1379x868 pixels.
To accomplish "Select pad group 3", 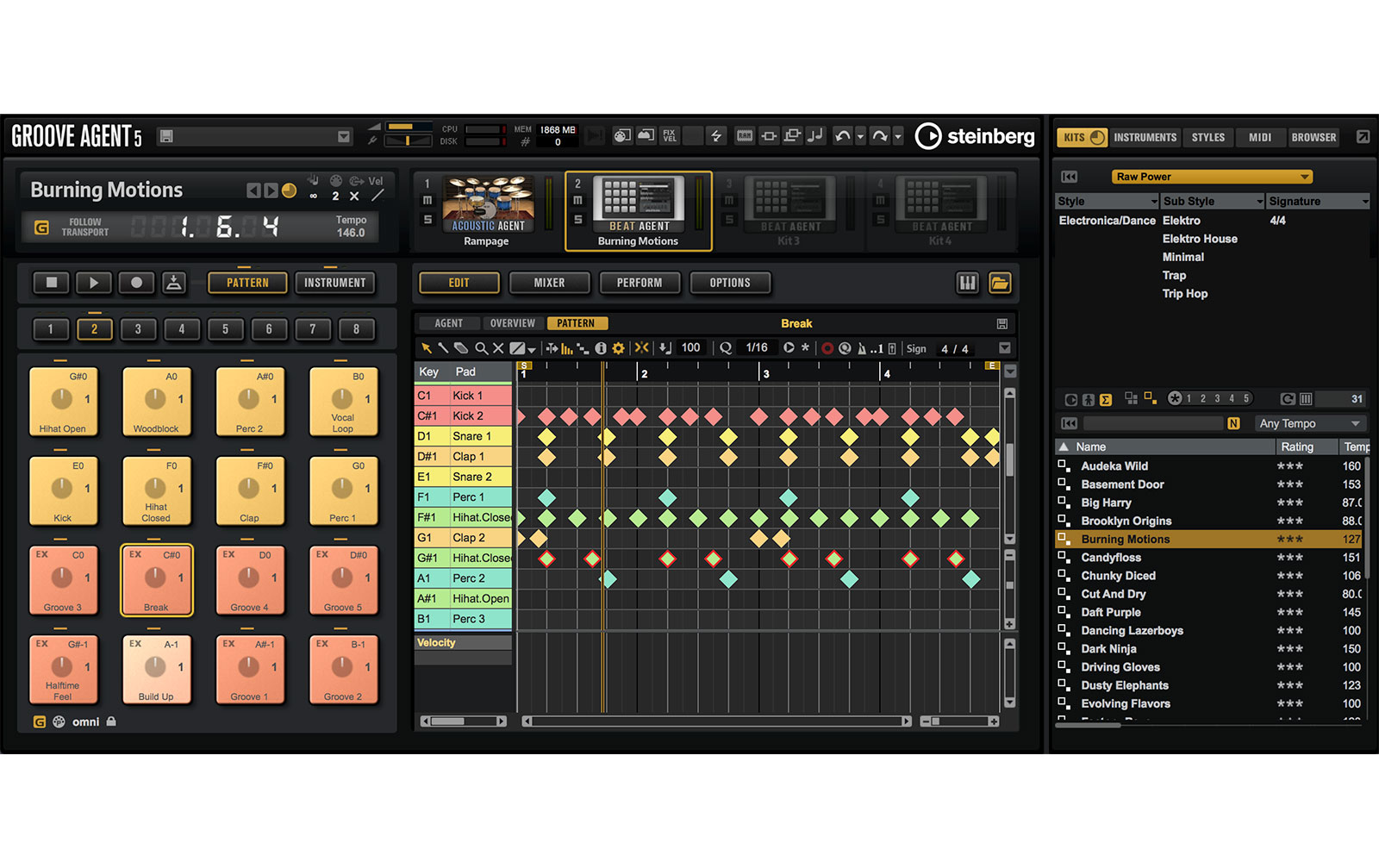I will (x=138, y=329).
